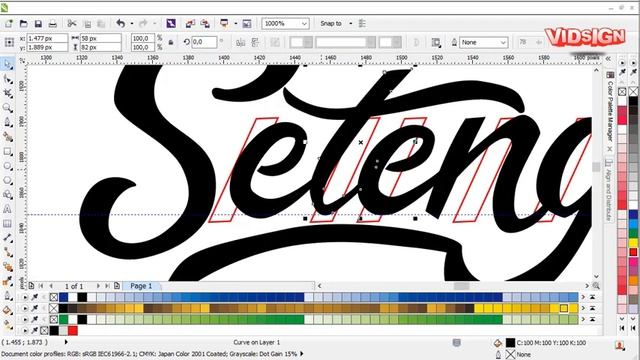Select the Text tool
The image size is (640, 360).
(x=7, y=209)
